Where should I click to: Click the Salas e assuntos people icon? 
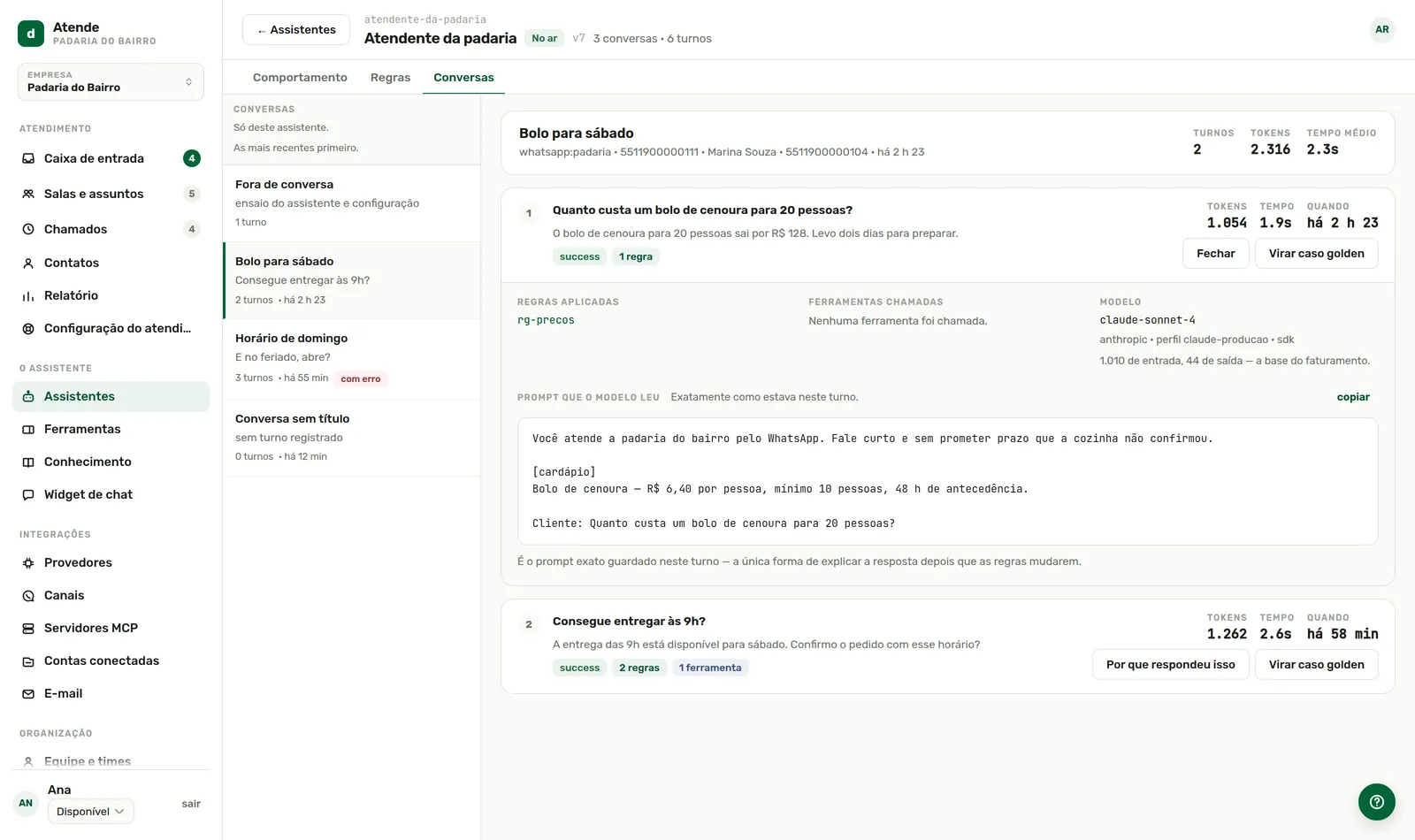pyautogui.click(x=28, y=194)
